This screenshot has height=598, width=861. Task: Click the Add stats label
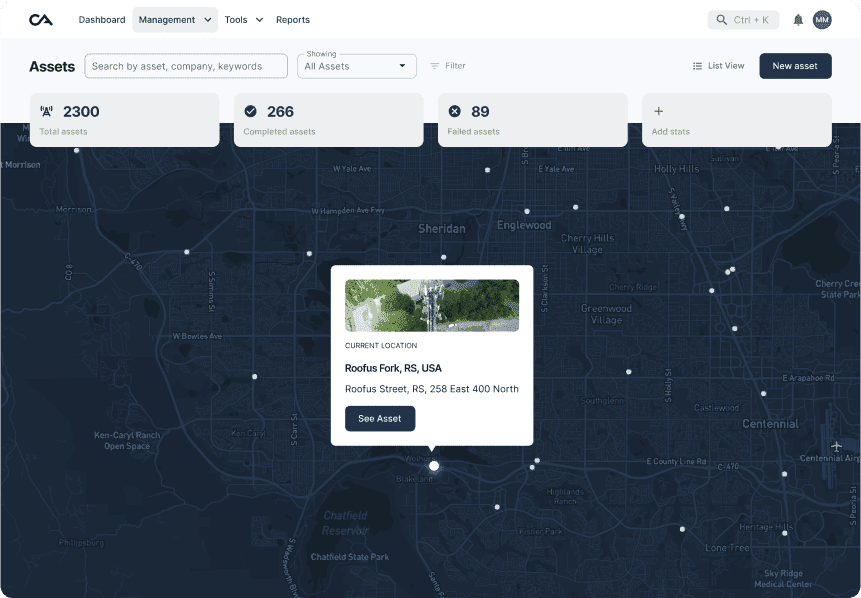pos(670,132)
